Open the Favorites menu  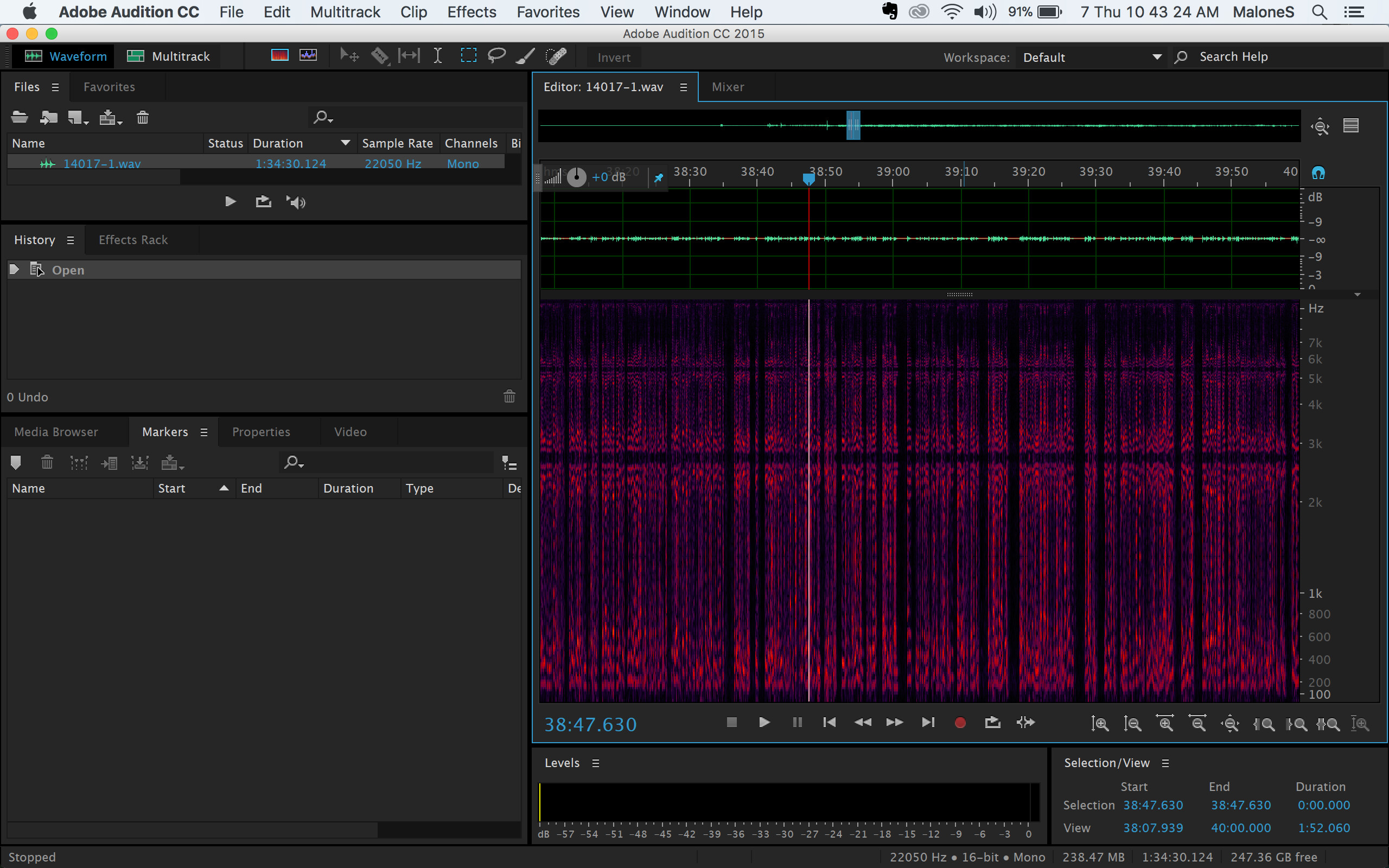548,12
